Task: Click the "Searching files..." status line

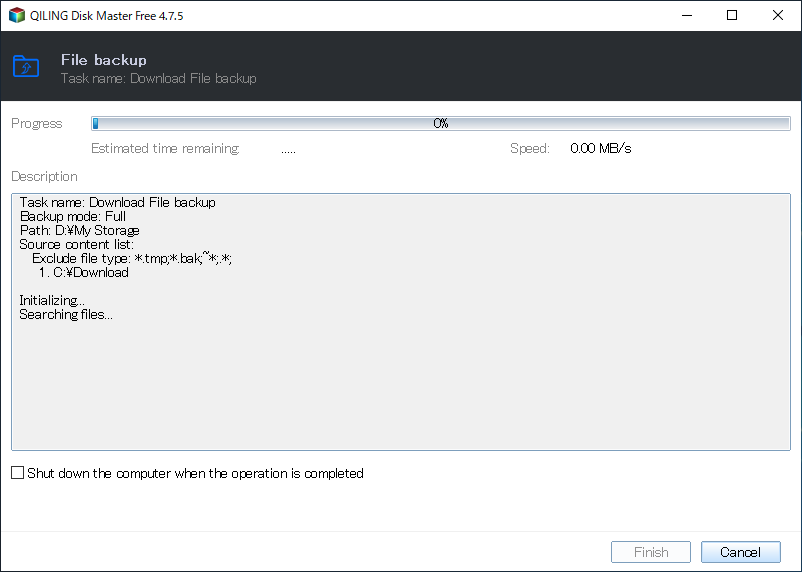Action: pyautogui.click(x=66, y=314)
